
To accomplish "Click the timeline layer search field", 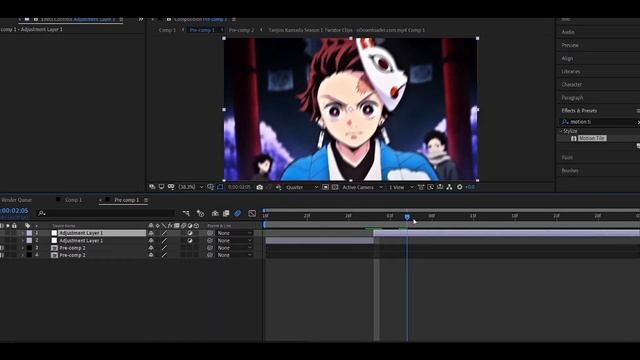I will (x=106, y=213).
